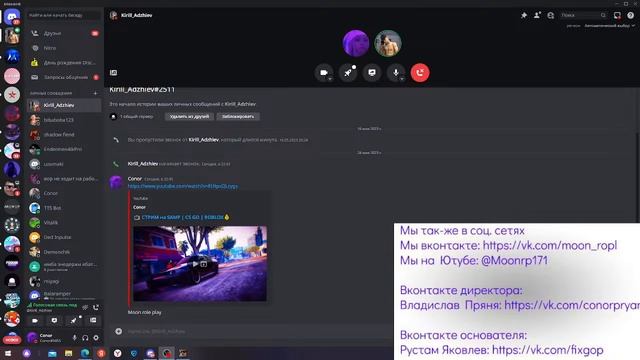640x360 pixels.
Task: Disconnect from voice in bottom-left panel
Action: [x=96, y=307]
